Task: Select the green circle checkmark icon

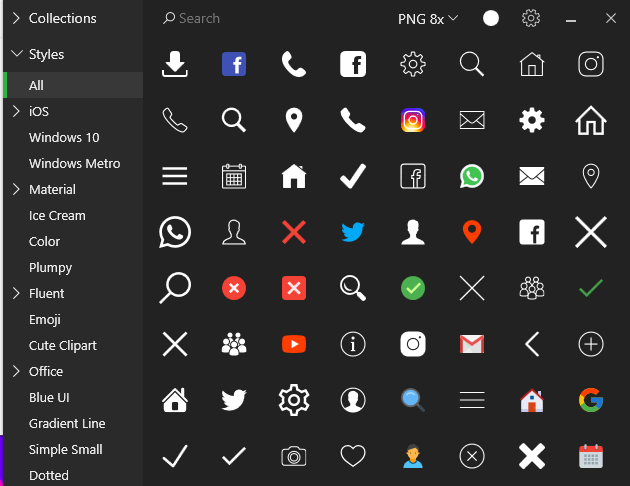Action: [x=413, y=288]
